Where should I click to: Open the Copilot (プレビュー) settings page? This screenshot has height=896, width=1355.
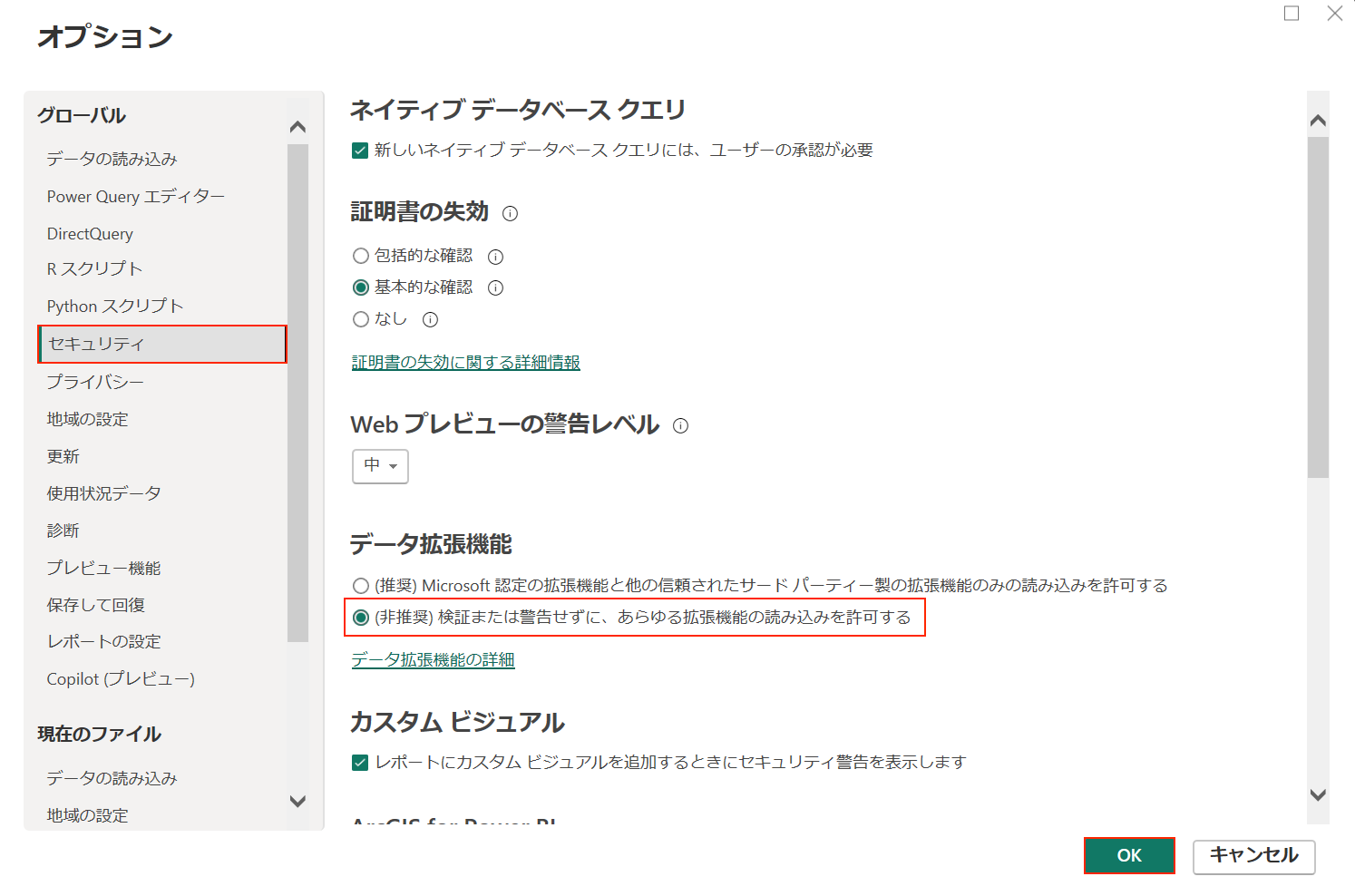point(121,678)
